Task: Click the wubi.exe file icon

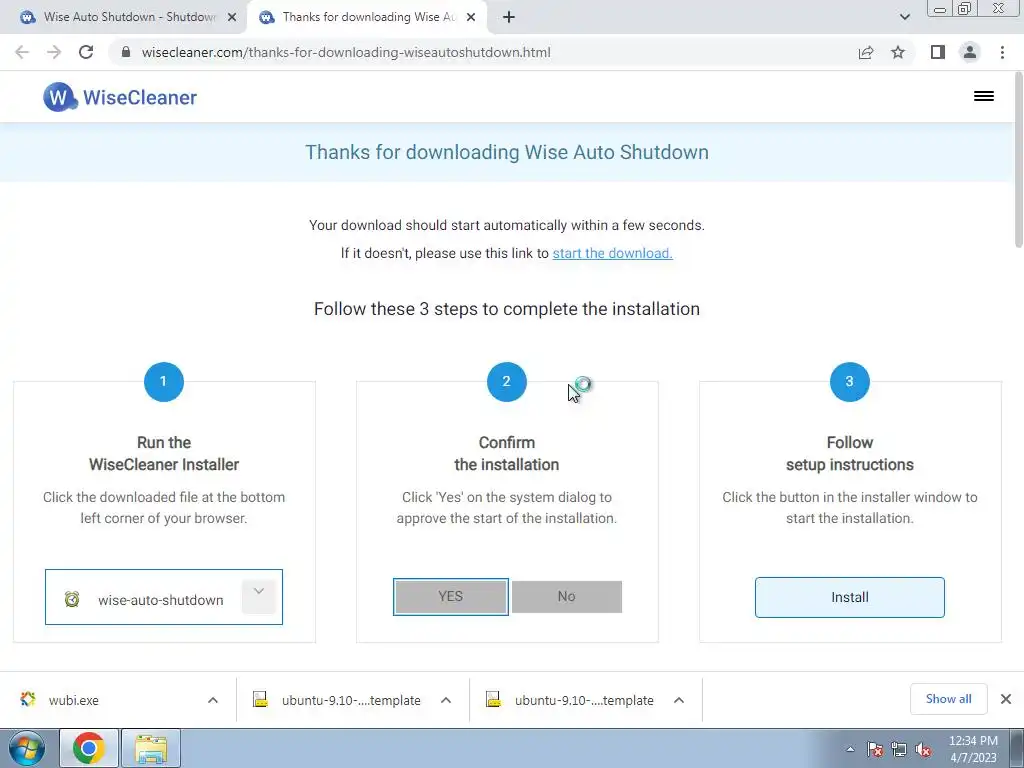Action: click(x=28, y=699)
